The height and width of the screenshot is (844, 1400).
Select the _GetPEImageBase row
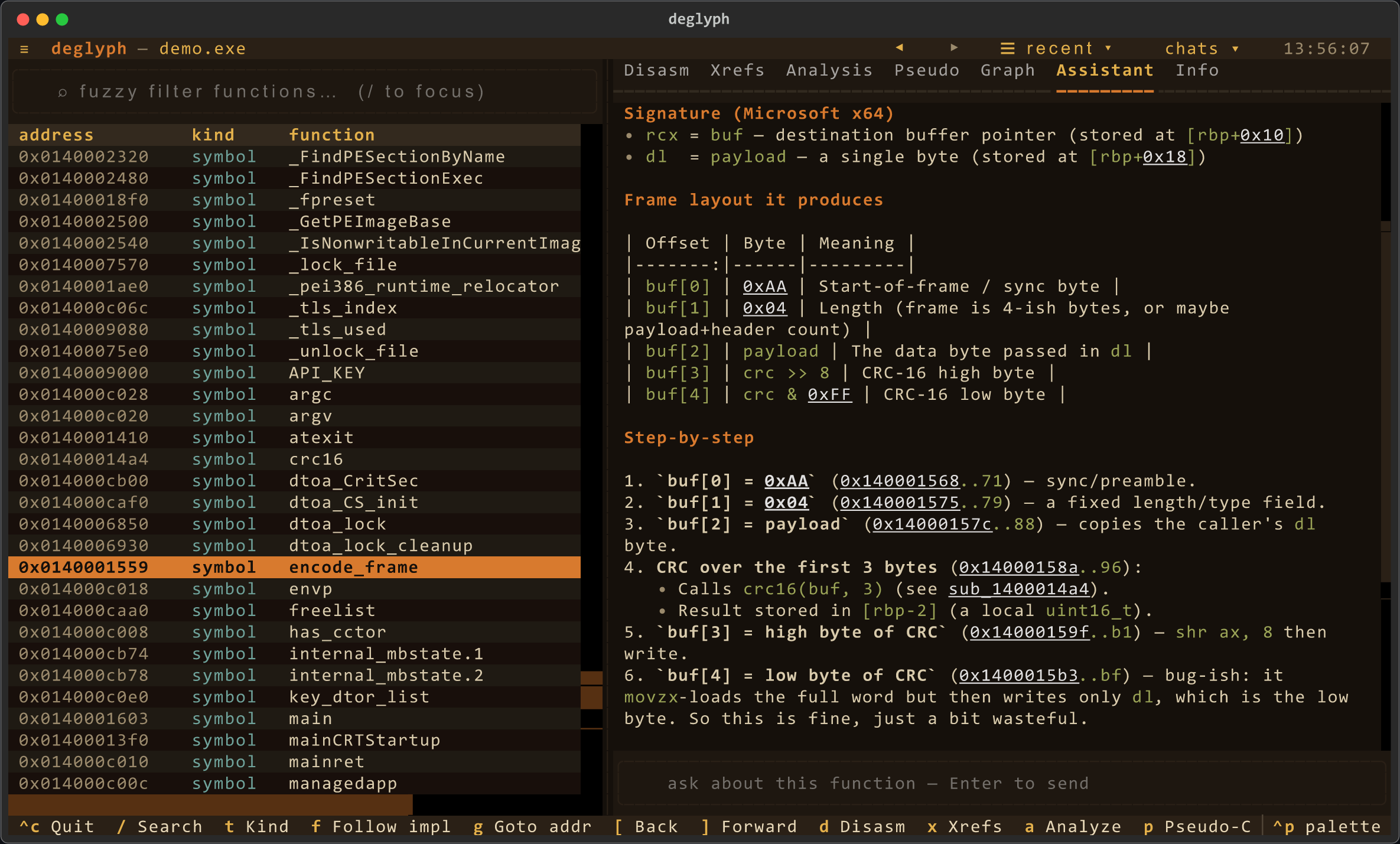click(x=294, y=221)
